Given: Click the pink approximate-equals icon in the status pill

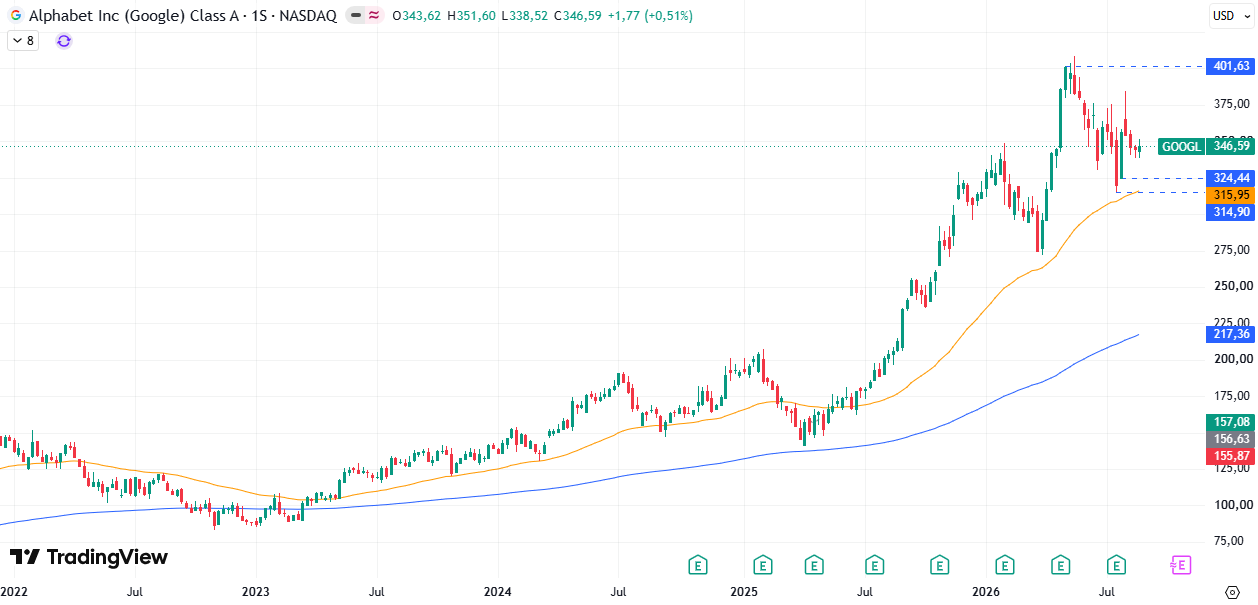Looking at the screenshot, I should pyautogui.click(x=373, y=16).
